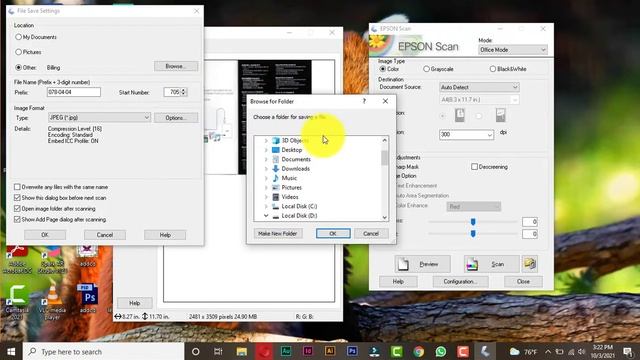Collapse Local Disk (D:) tree node
The image size is (640, 360).
(266, 216)
